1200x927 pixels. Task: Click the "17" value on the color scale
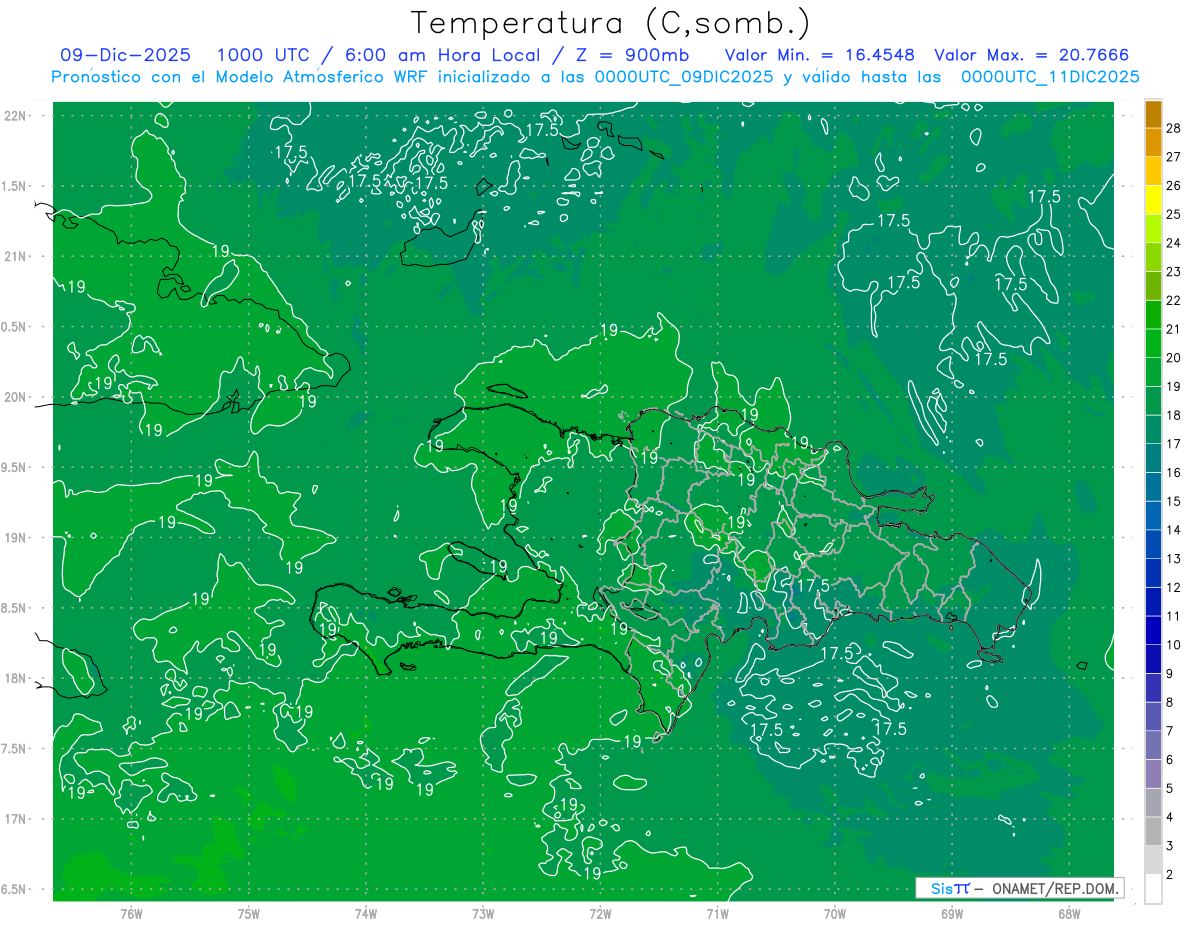click(1174, 444)
